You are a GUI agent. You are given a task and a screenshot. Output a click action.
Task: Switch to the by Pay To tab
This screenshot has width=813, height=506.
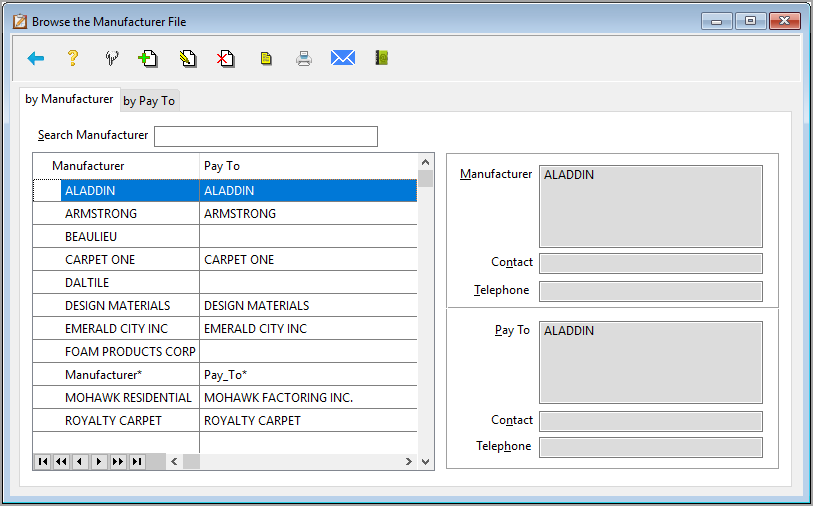coord(149,101)
